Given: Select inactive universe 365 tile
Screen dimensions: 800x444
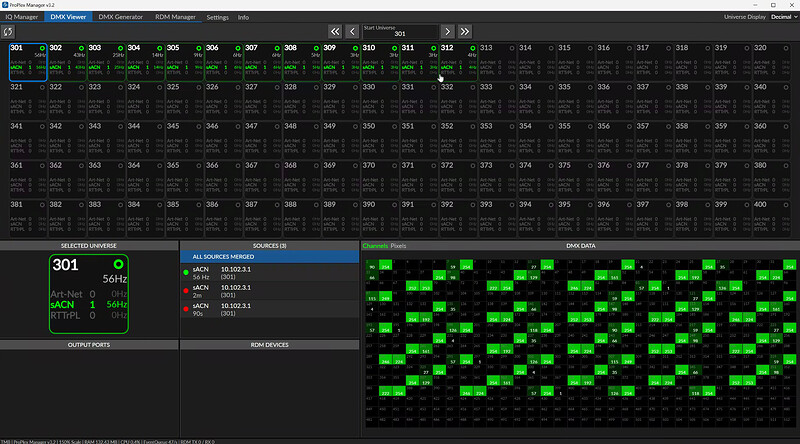Looking at the screenshot, I should (x=185, y=180).
